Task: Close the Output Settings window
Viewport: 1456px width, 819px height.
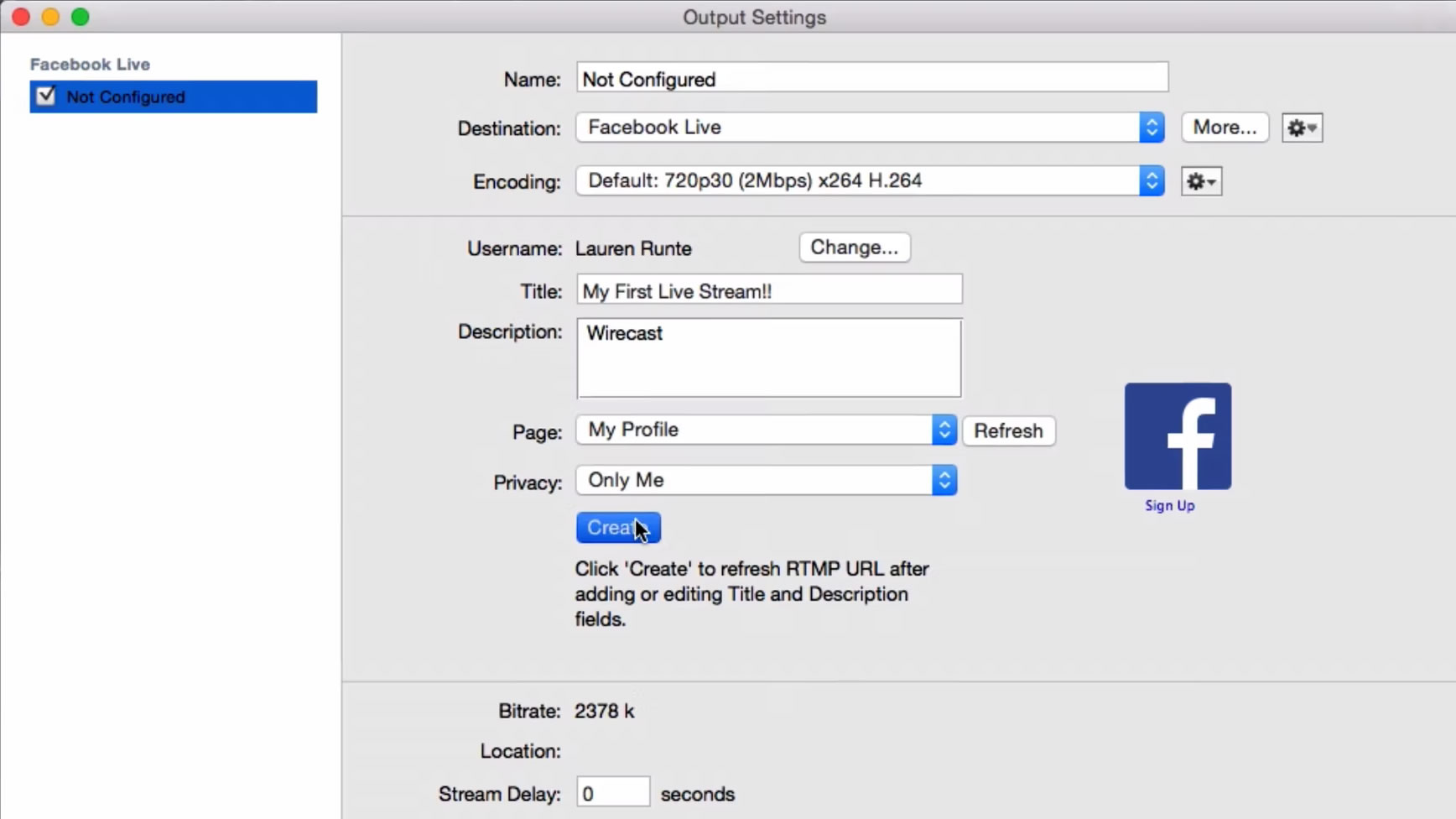Action: 21,17
